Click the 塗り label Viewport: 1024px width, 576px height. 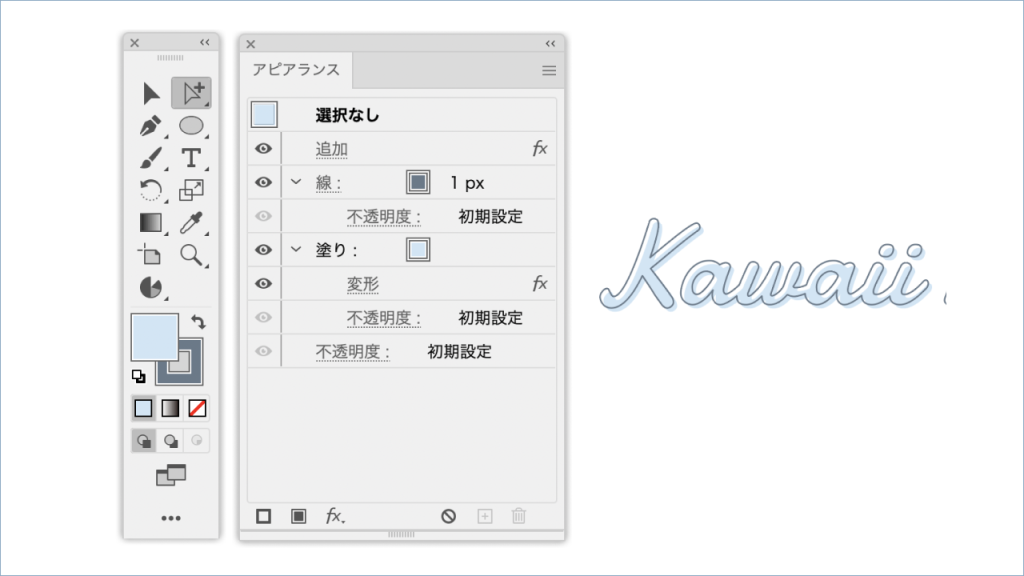[336, 250]
